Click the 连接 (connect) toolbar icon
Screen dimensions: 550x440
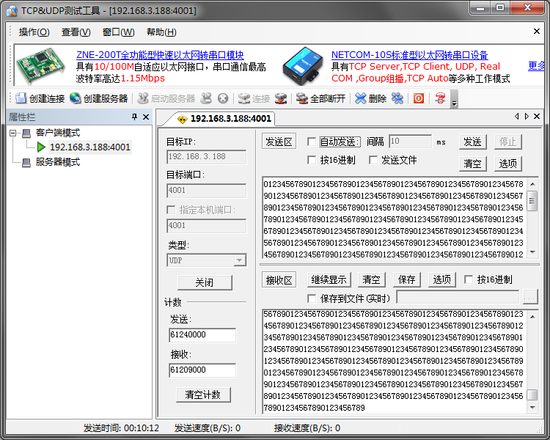(x=244, y=98)
